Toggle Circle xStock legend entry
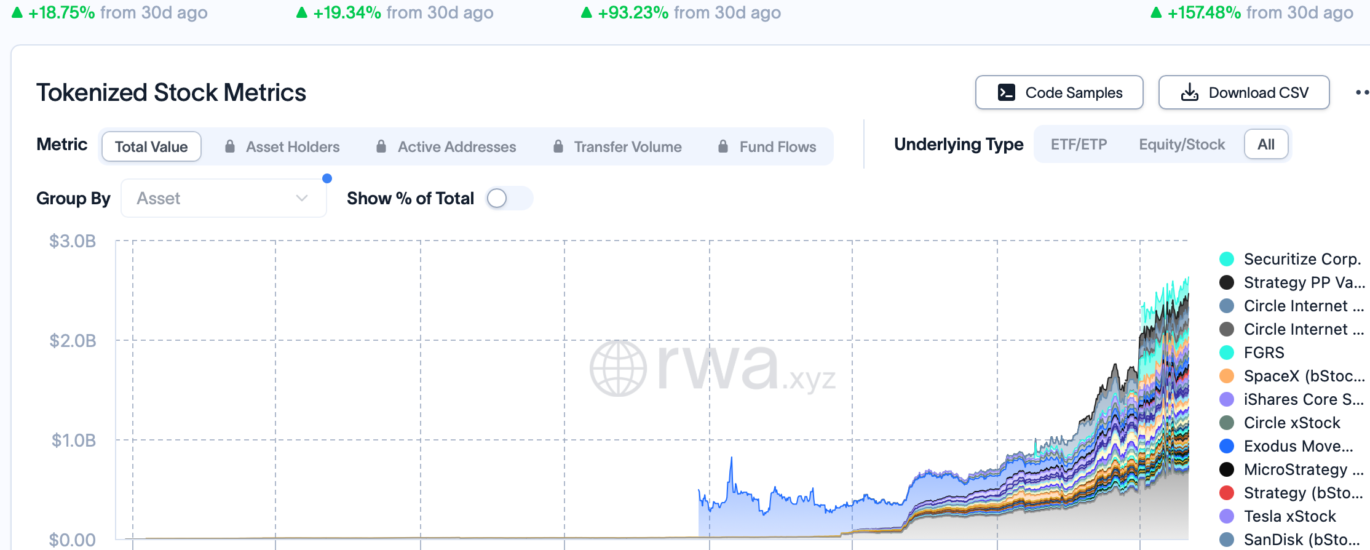Viewport: 1370px width, 550px height. point(1280,423)
